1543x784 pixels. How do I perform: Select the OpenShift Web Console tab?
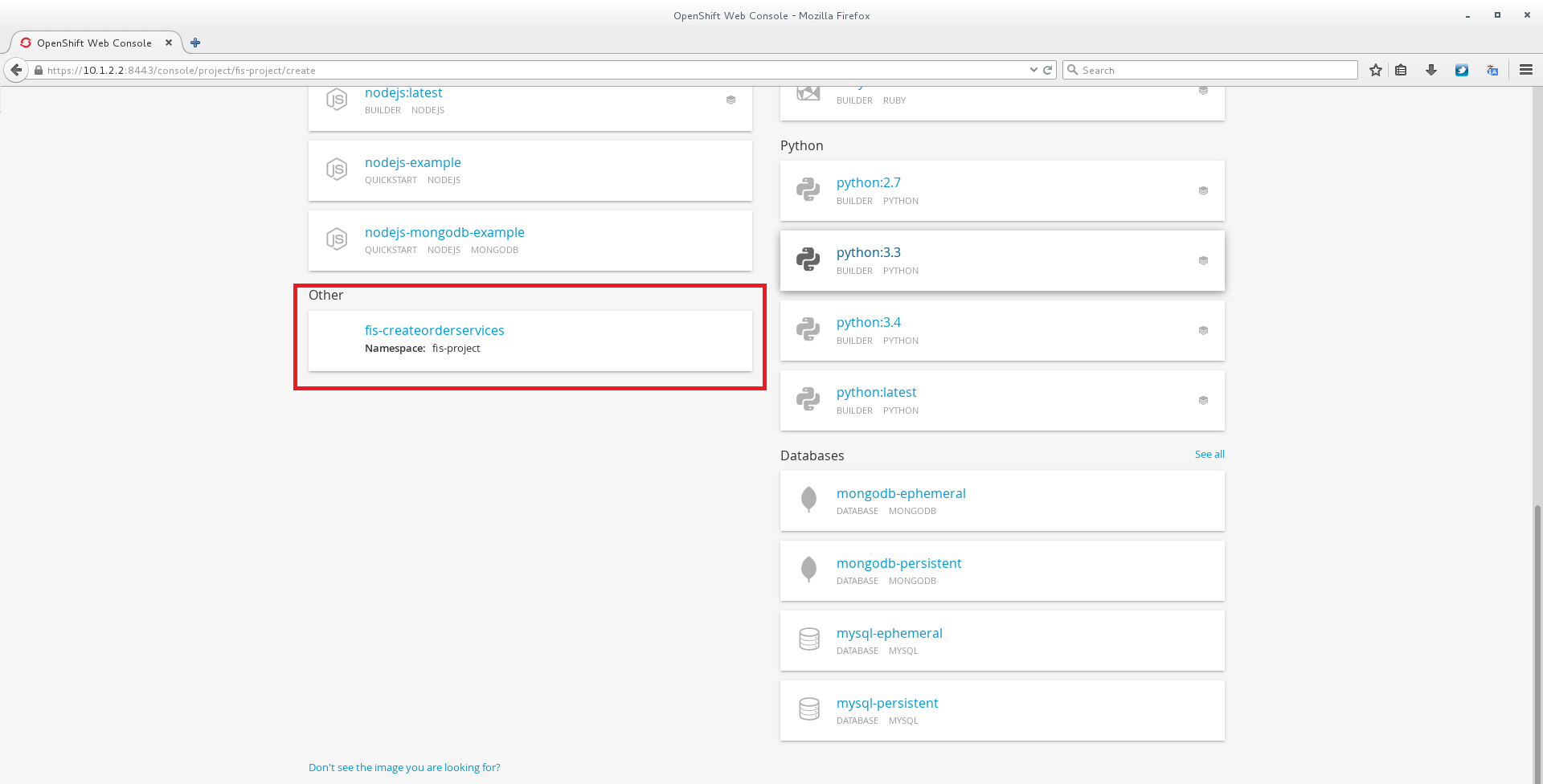pos(95,43)
